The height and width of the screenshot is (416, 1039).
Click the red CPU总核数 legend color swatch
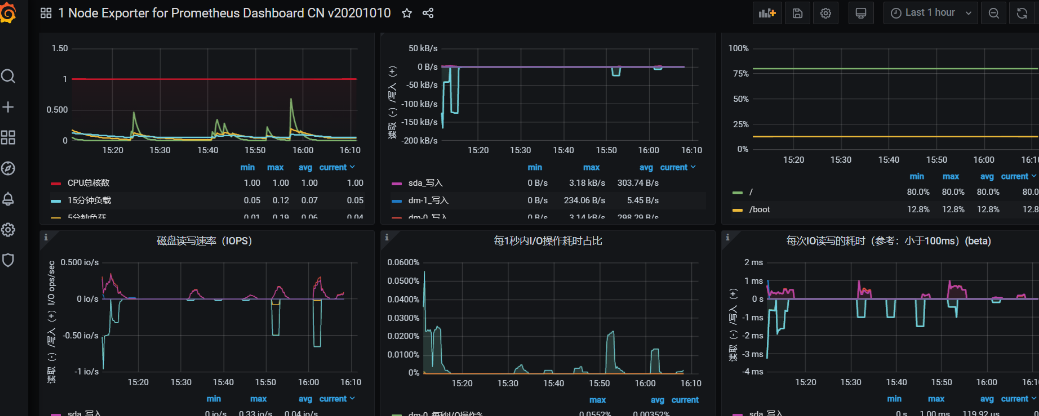57,183
